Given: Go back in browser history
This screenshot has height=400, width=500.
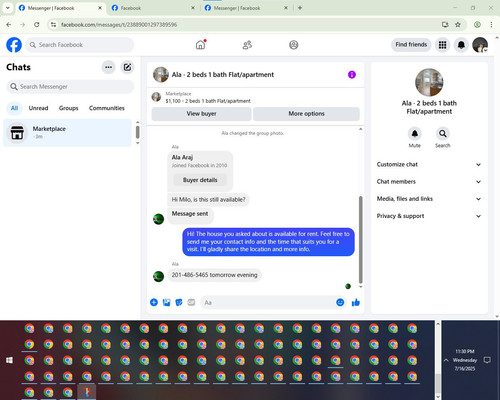Looking at the screenshot, I should click(9, 25).
